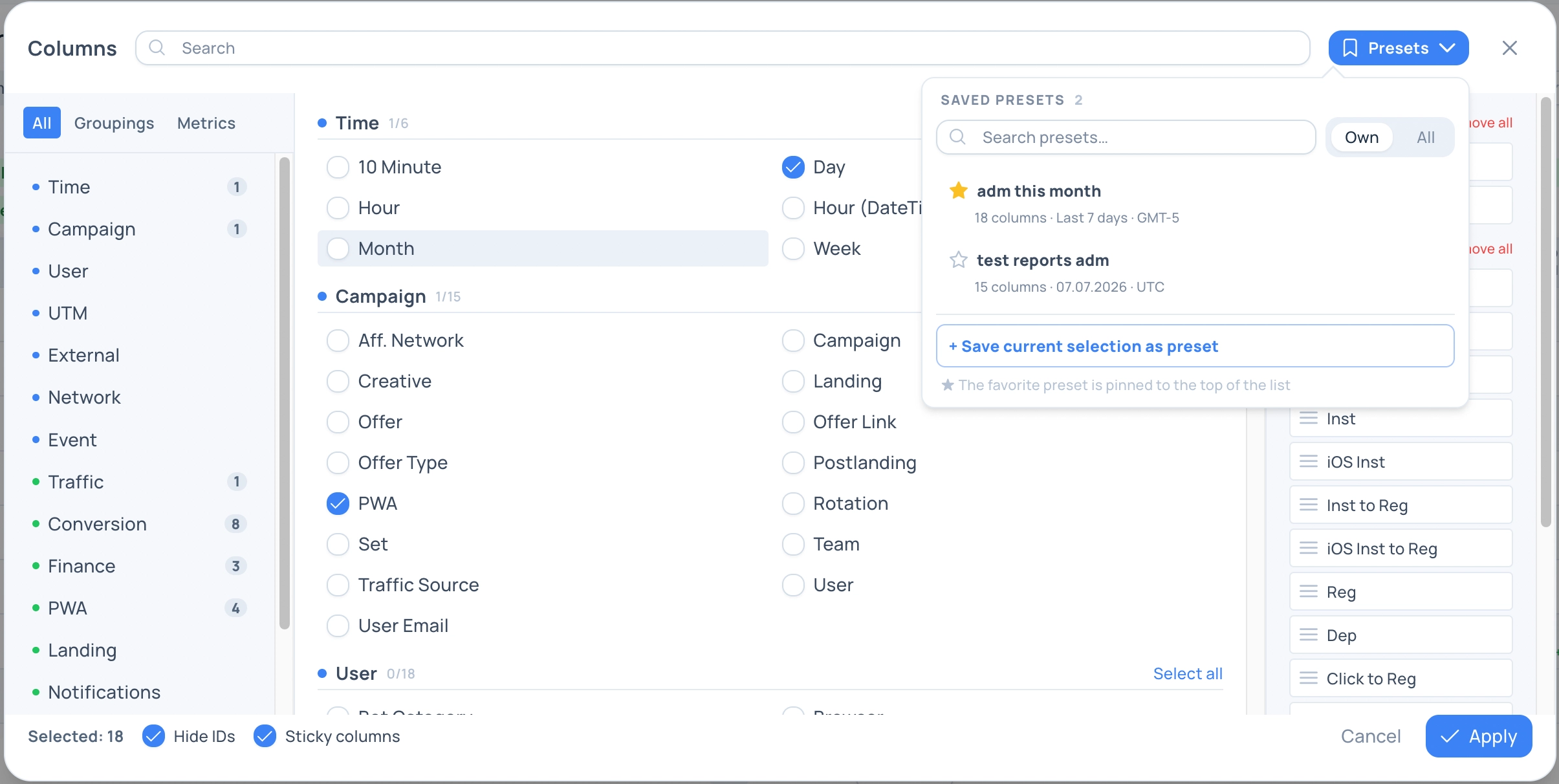The image size is (1559, 784).
Task: Click the bookmark icon on Presets button
Action: tap(1350, 48)
